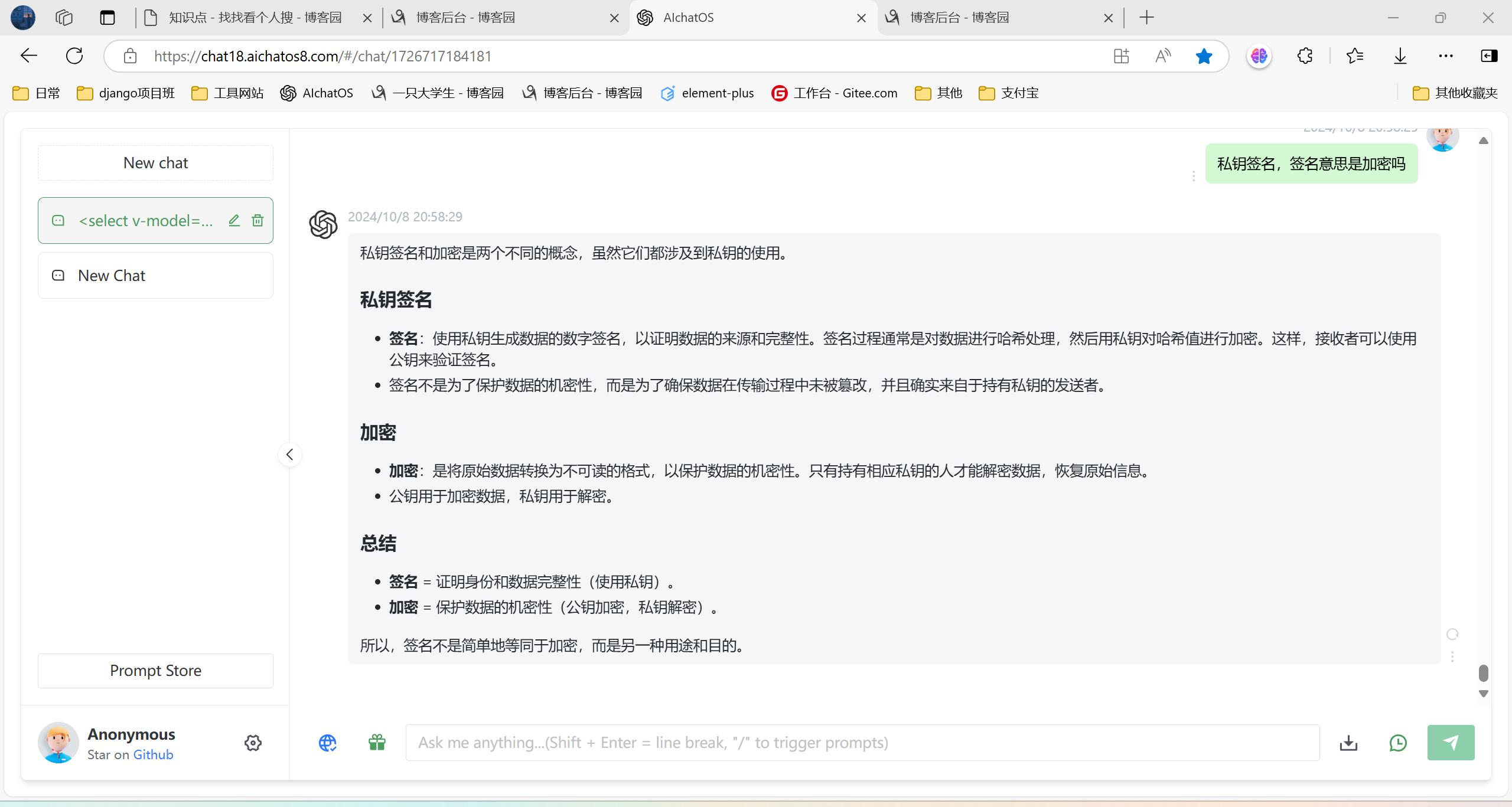
Task: Focus the Ask me anything input field
Action: (x=862, y=743)
